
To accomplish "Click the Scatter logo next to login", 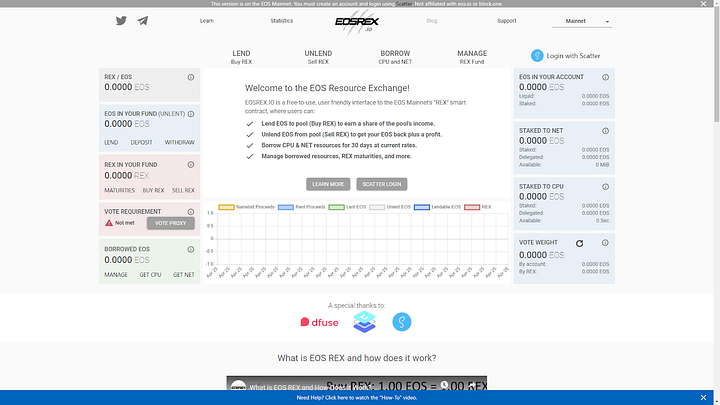I will [x=537, y=56].
